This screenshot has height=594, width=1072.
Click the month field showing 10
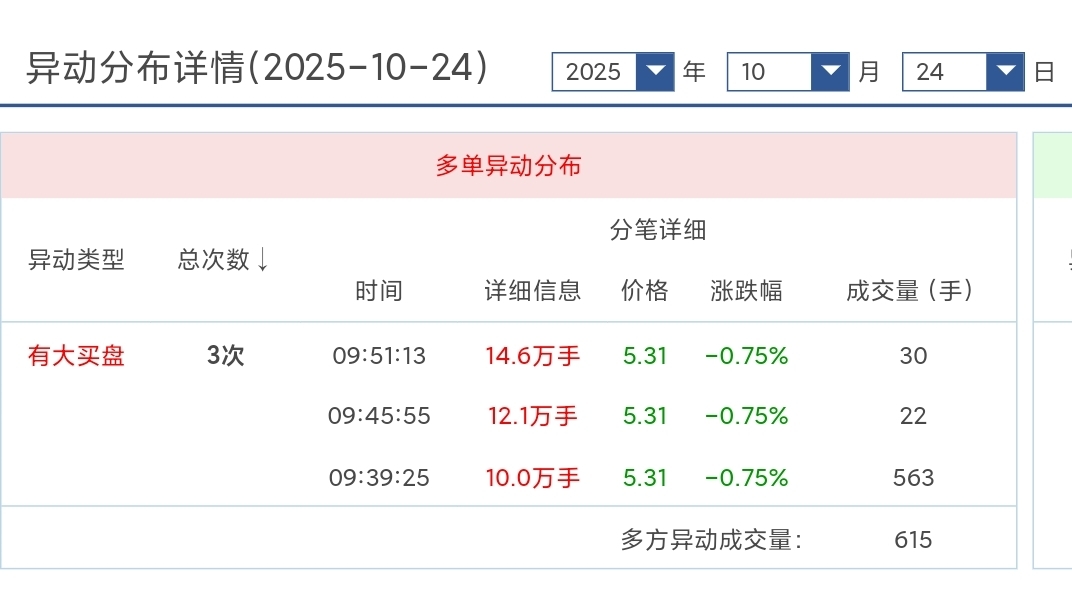[768, 72]
